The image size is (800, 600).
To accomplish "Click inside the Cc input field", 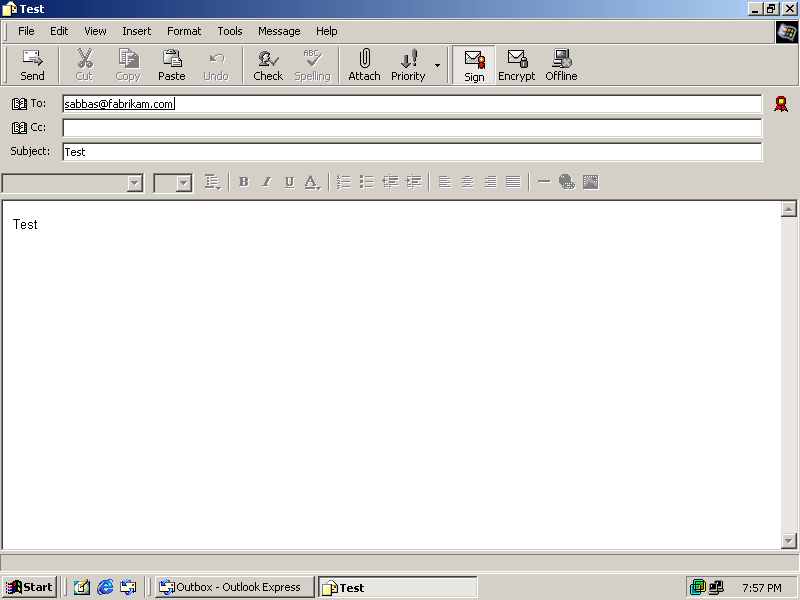I will point(411,128).
